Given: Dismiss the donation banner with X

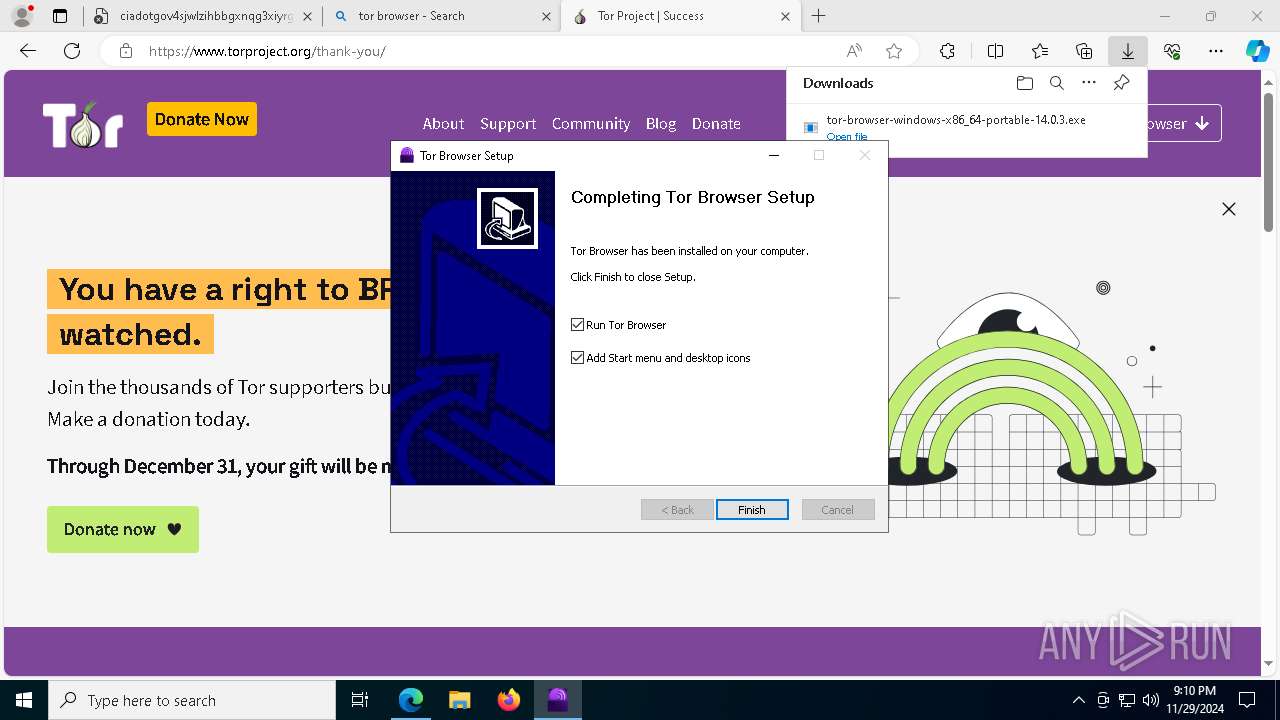Looking at the screenshot, I should [x=1229, y=209].
